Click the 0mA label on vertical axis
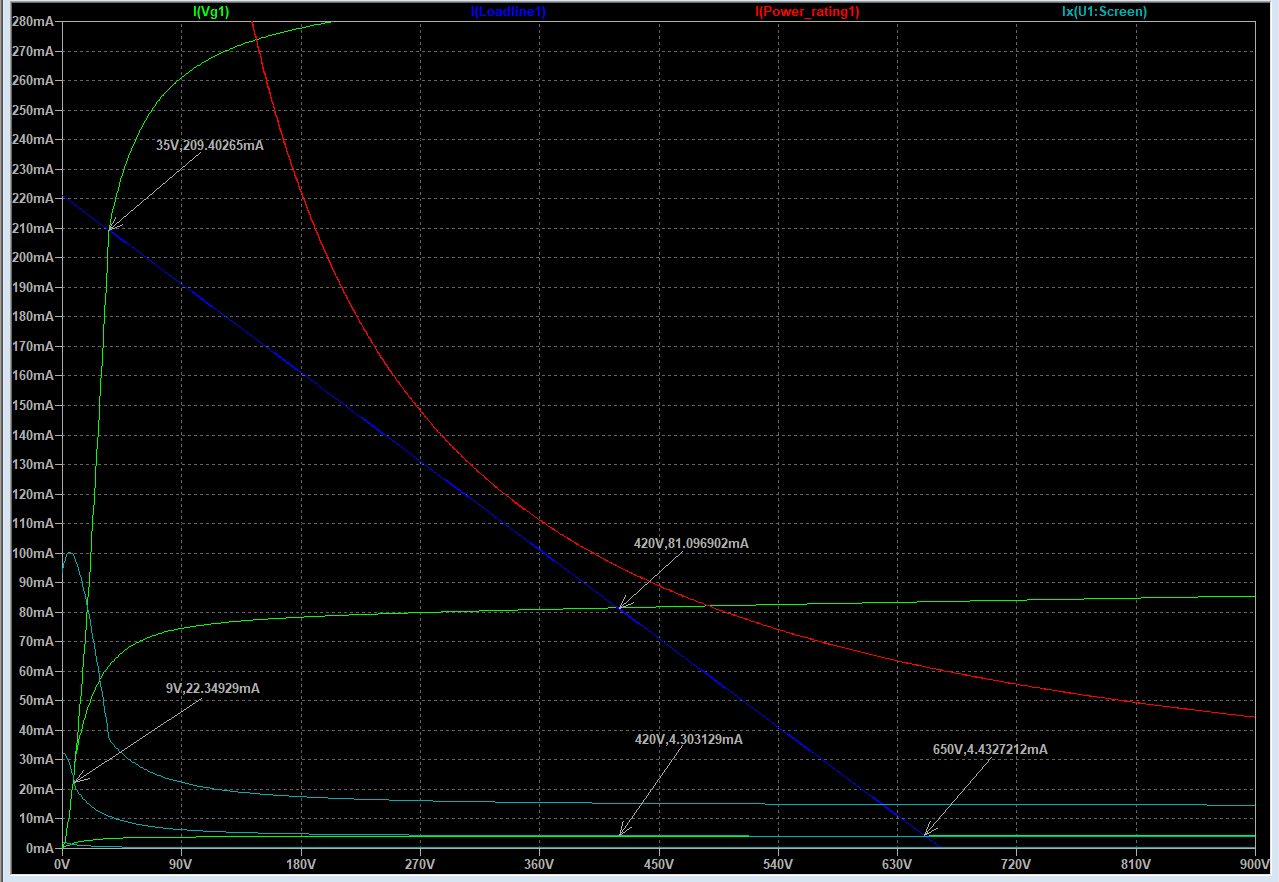This screenshot has height=882, width=1279. point(38,848)
